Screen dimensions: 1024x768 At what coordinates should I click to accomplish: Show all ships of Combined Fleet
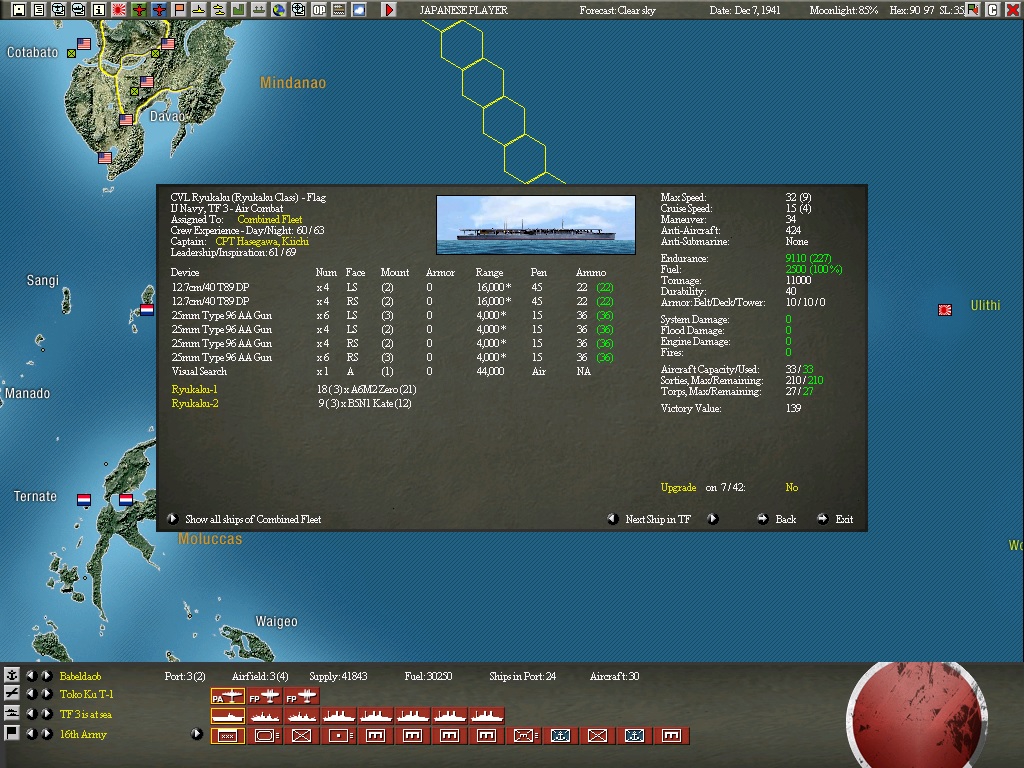[246, 519]
